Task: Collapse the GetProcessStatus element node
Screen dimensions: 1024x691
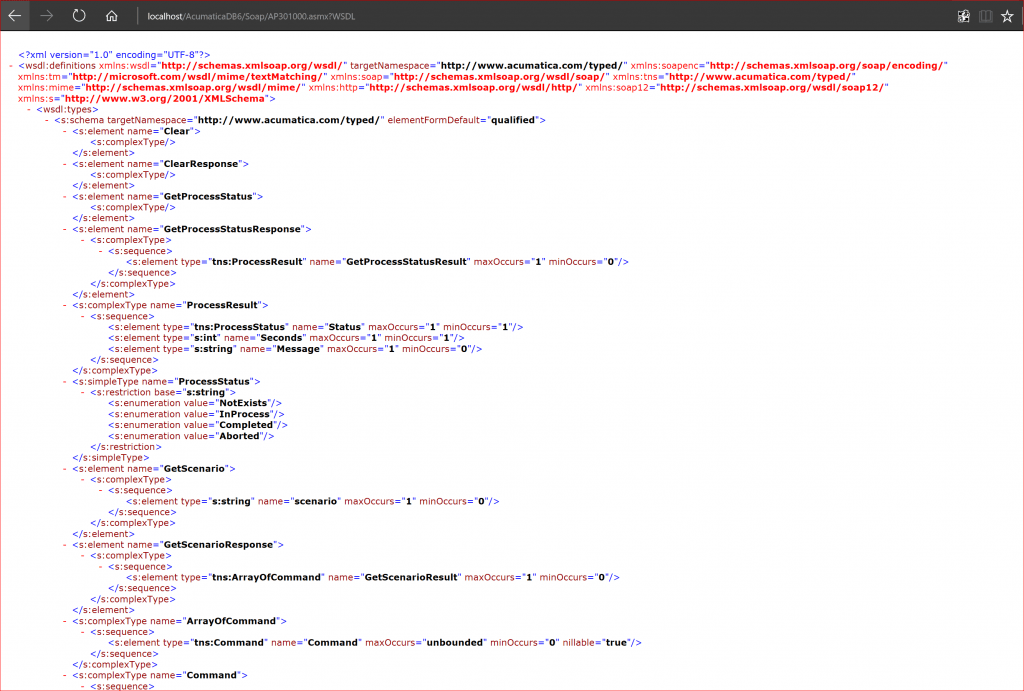Action: pyautogui.click(x=65, y=197)
